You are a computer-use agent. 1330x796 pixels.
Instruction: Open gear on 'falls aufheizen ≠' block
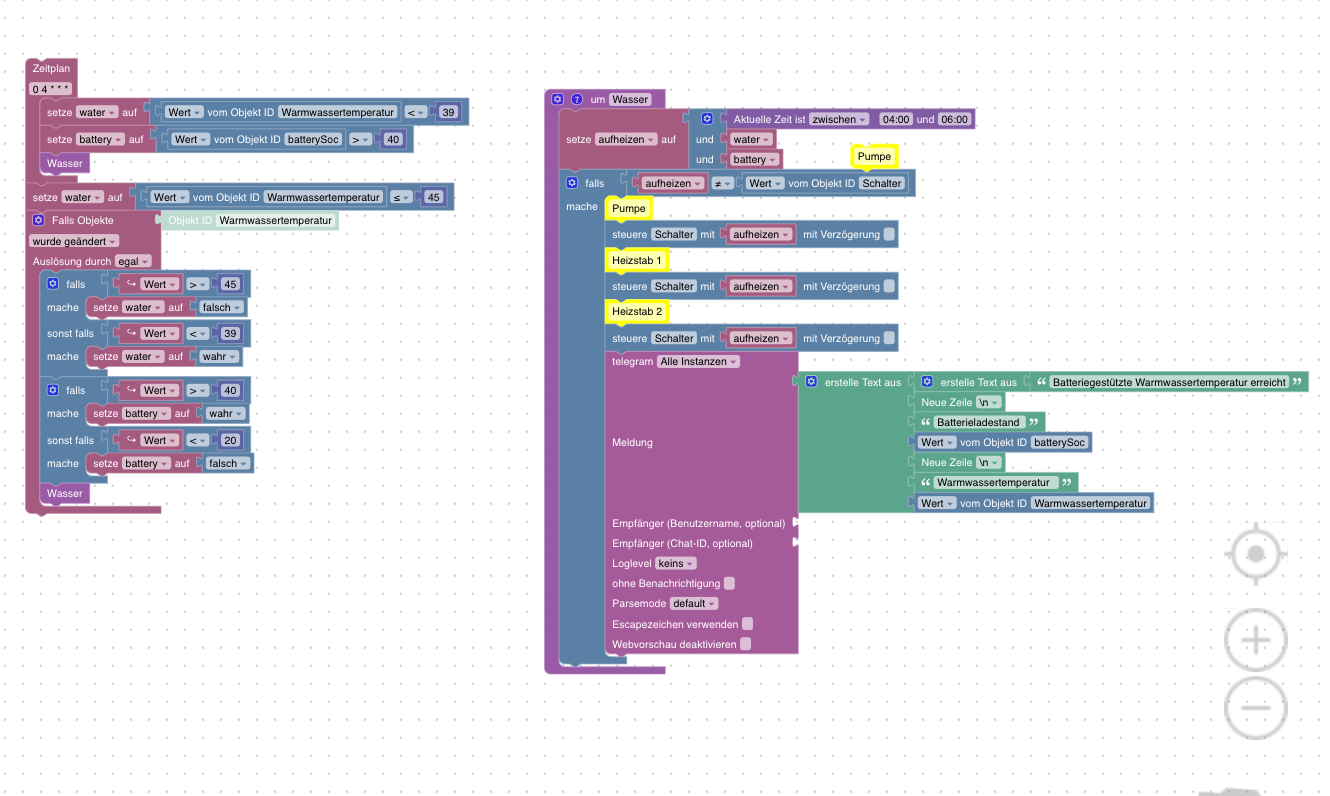click(x=572, y=183)
